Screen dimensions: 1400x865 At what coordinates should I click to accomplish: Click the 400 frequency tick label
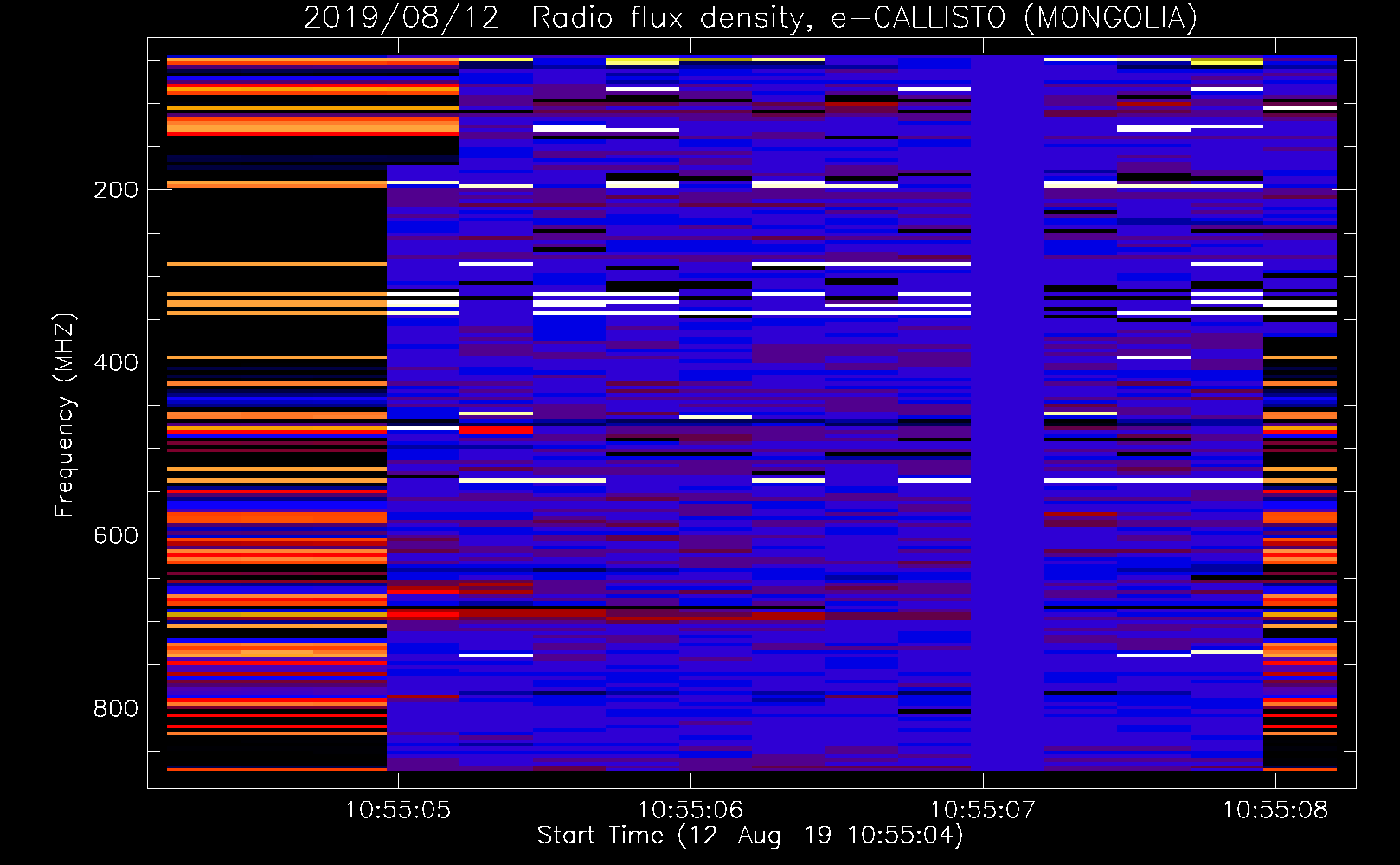pos(116,363)
